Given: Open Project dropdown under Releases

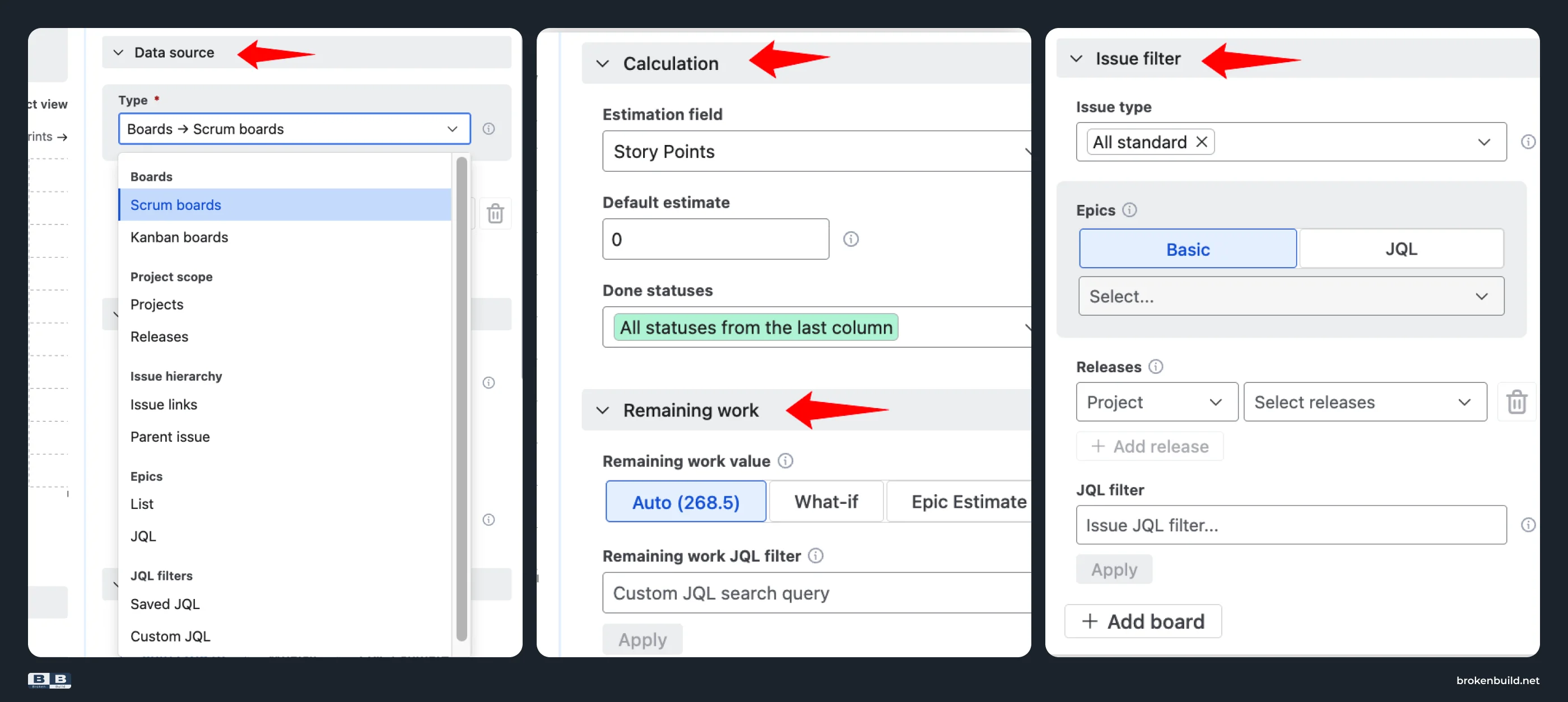Looking at the screenshot, I should point(1156,402).
